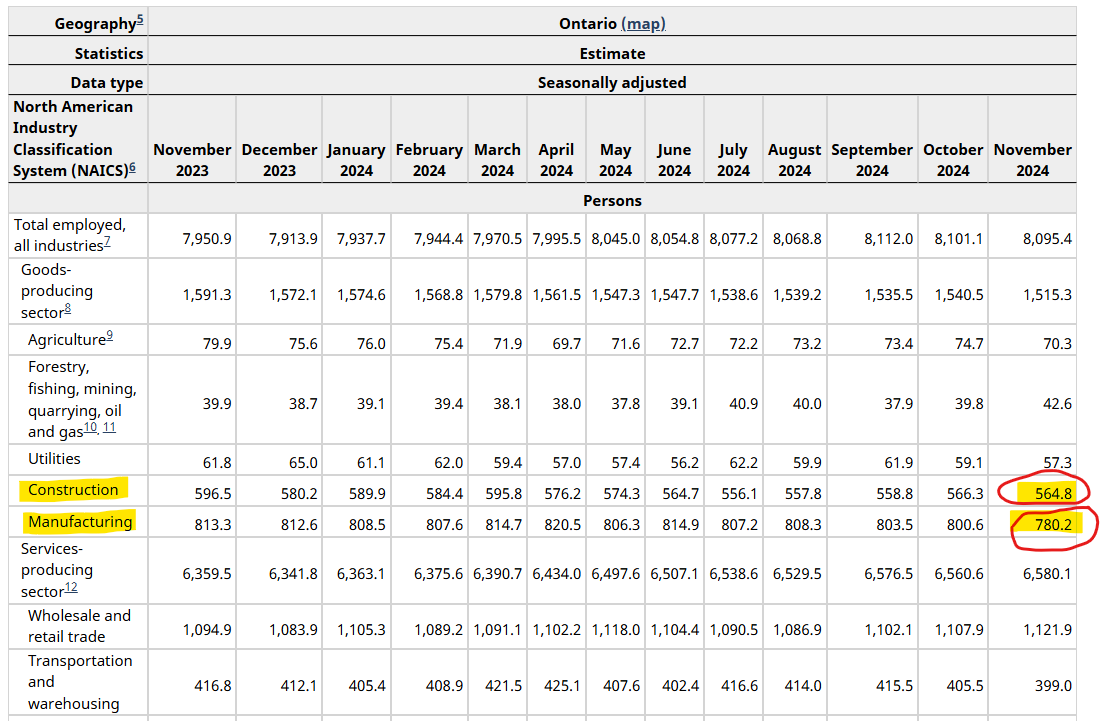Open NAICS footnote 6 link
Screen dimensions: 1102x721
[x=132, y=167]
